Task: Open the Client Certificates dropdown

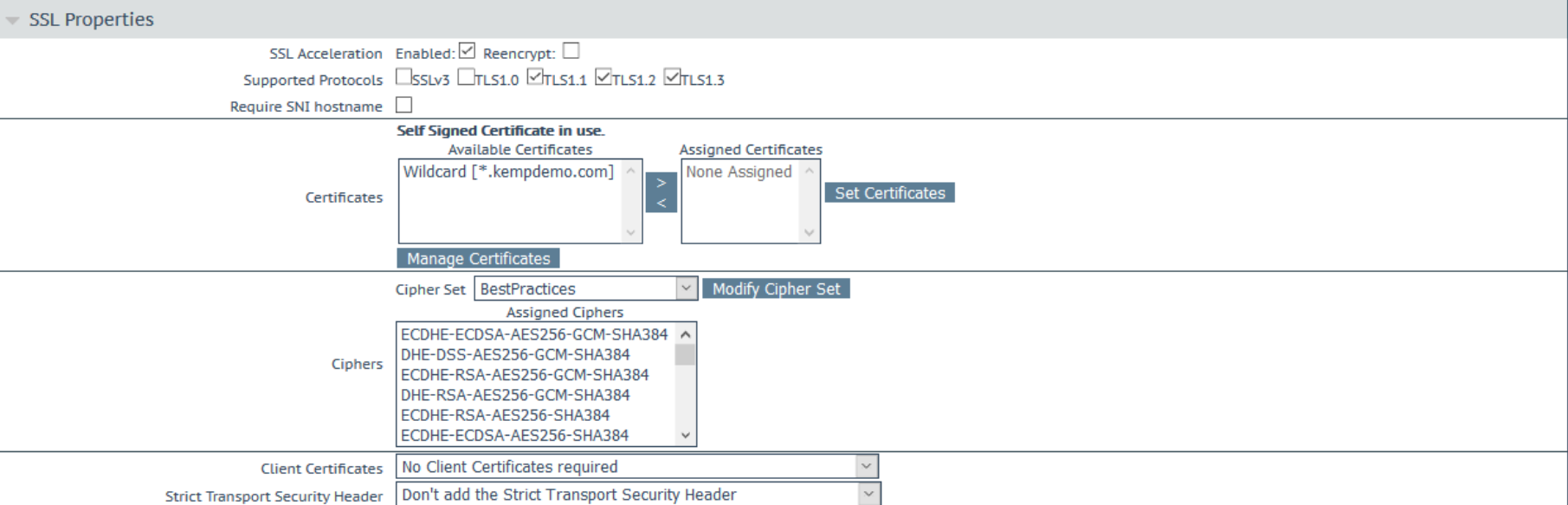Action: tap(637, 467)
